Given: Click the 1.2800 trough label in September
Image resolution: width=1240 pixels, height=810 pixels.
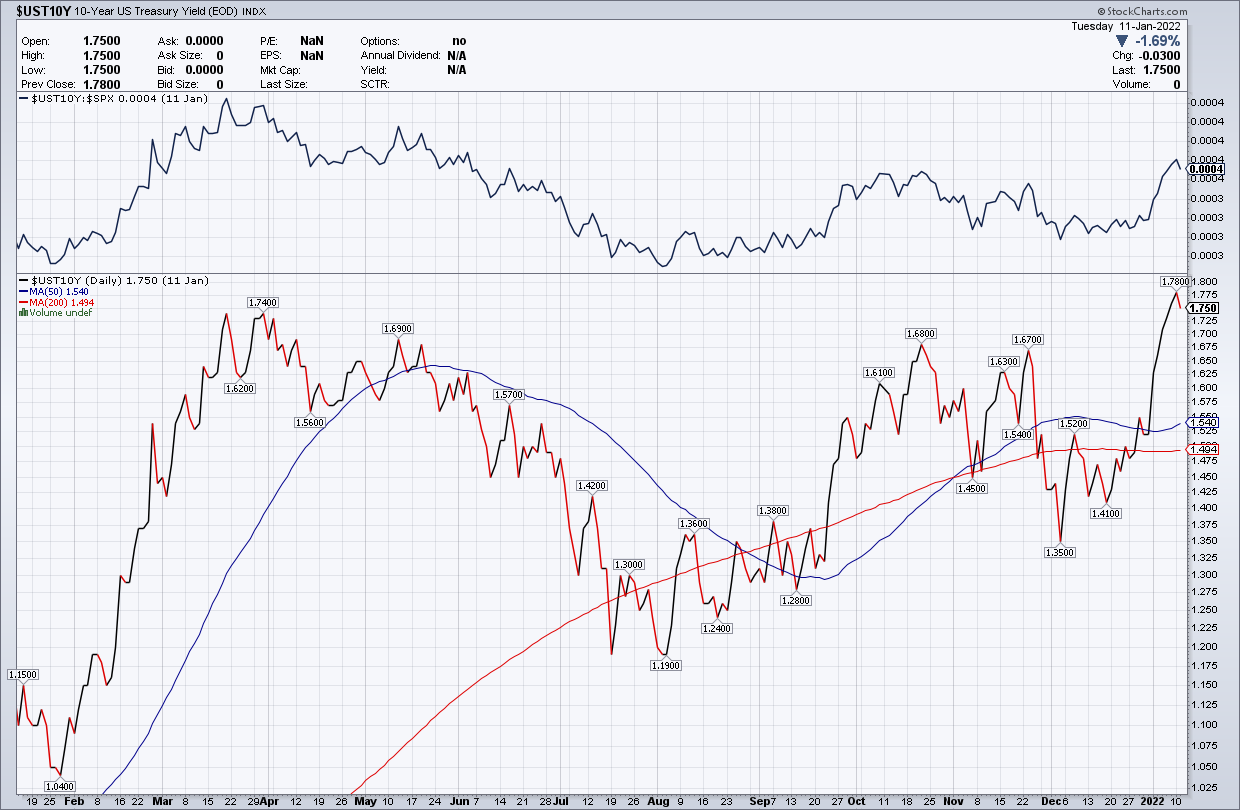Looking at the screenshot, I should coord(796,601).
